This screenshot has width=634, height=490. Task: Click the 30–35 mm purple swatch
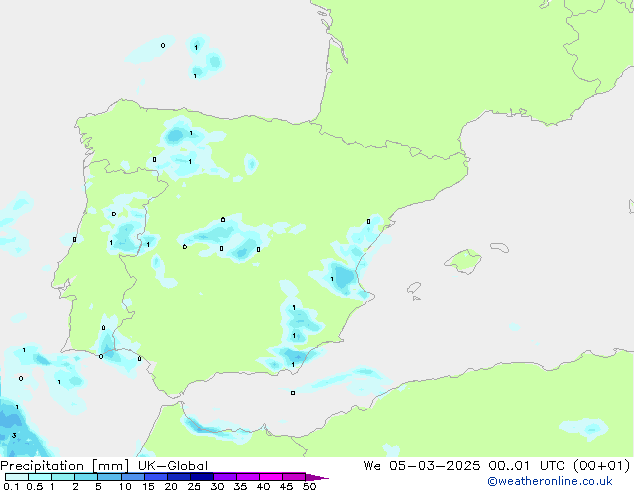224,477
